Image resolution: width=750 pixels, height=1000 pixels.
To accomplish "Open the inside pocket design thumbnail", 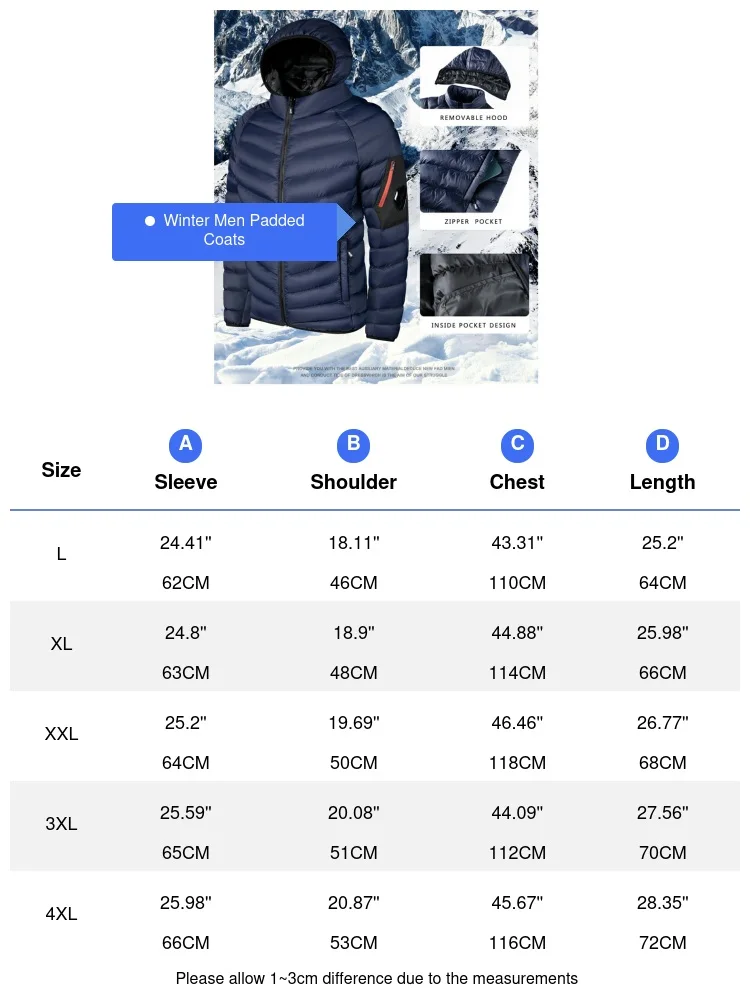I will point(474,293).
